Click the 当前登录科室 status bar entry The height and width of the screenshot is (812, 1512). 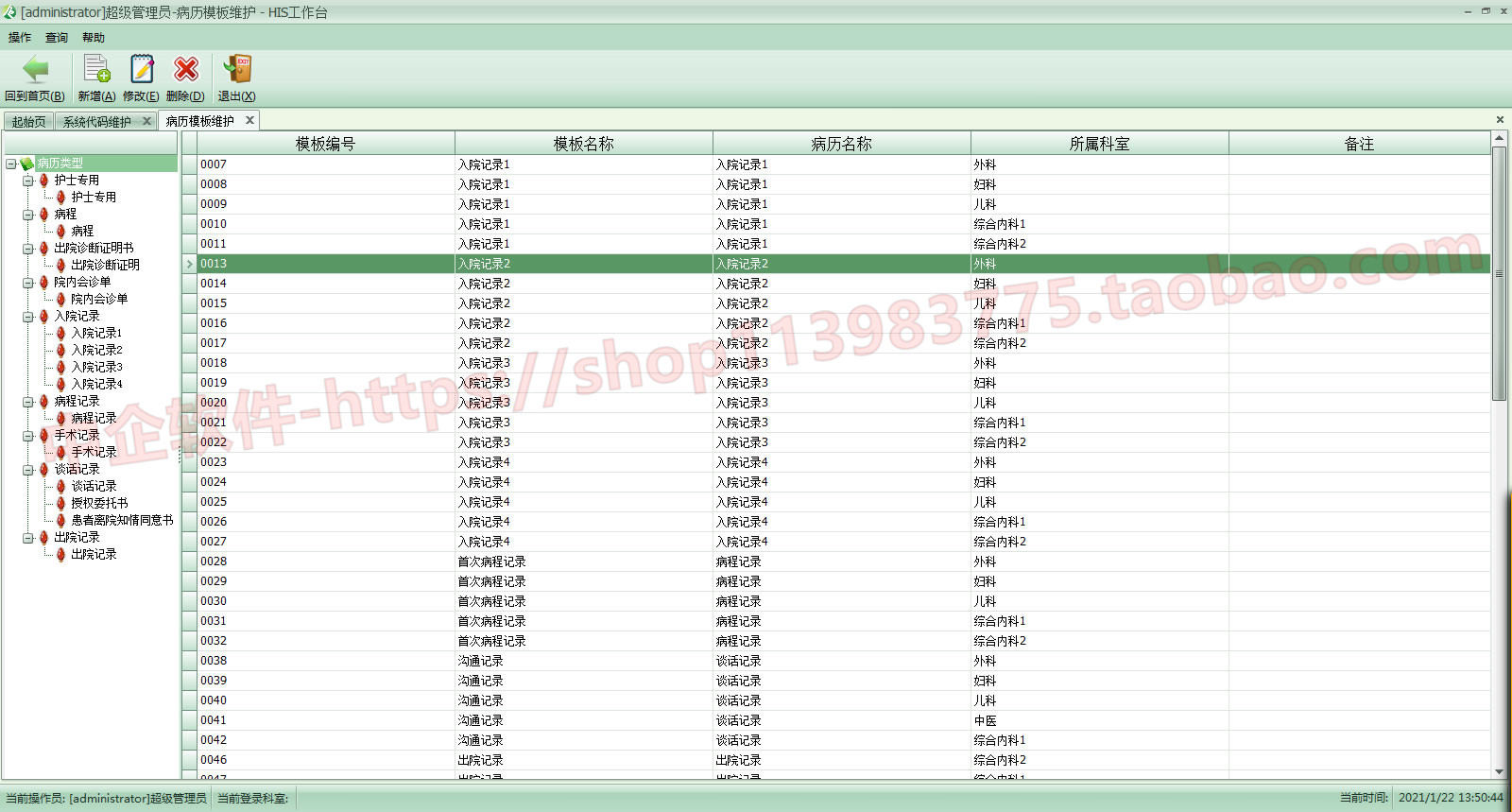(x=253, y=799)
